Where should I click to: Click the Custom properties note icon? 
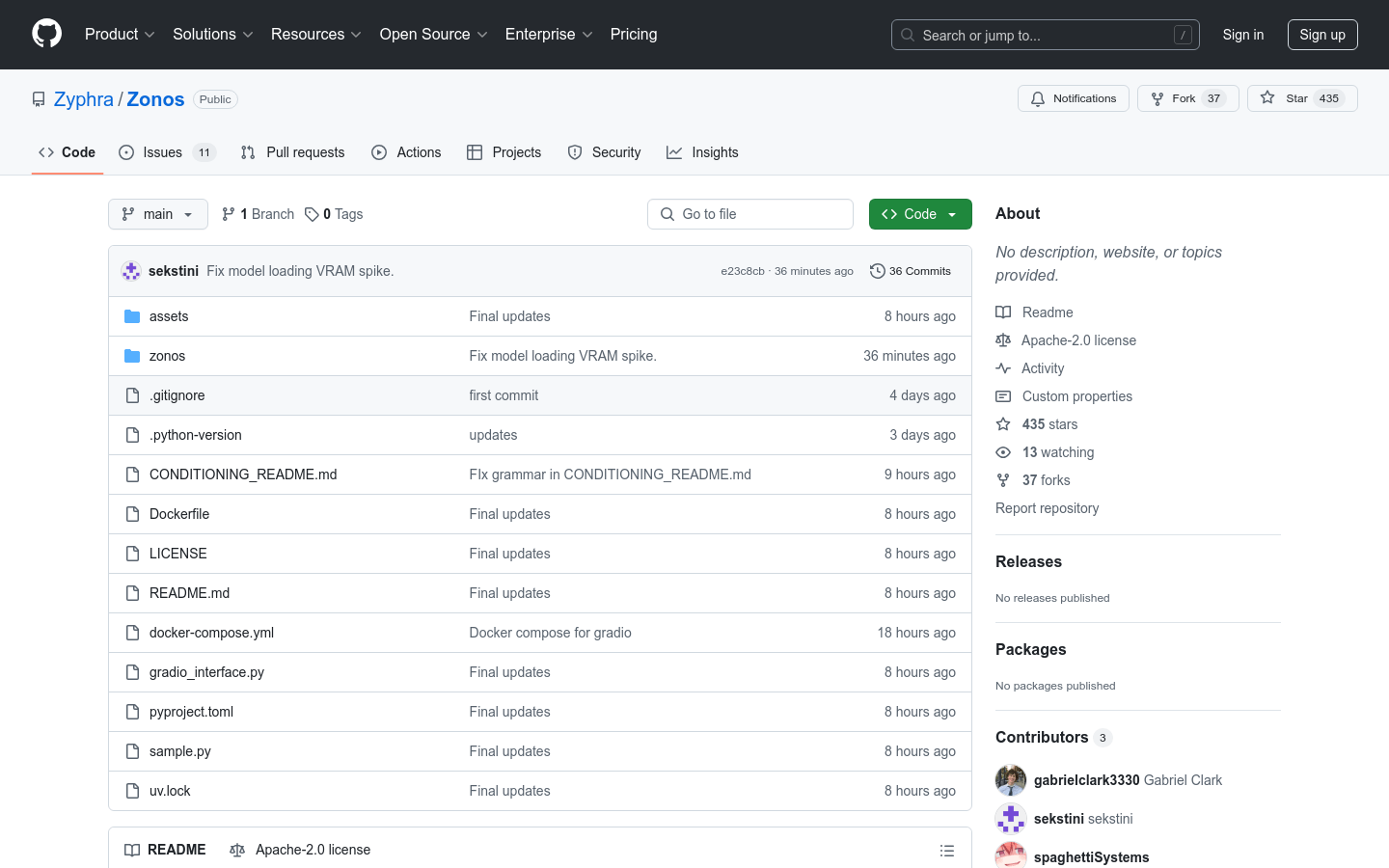1003,396
